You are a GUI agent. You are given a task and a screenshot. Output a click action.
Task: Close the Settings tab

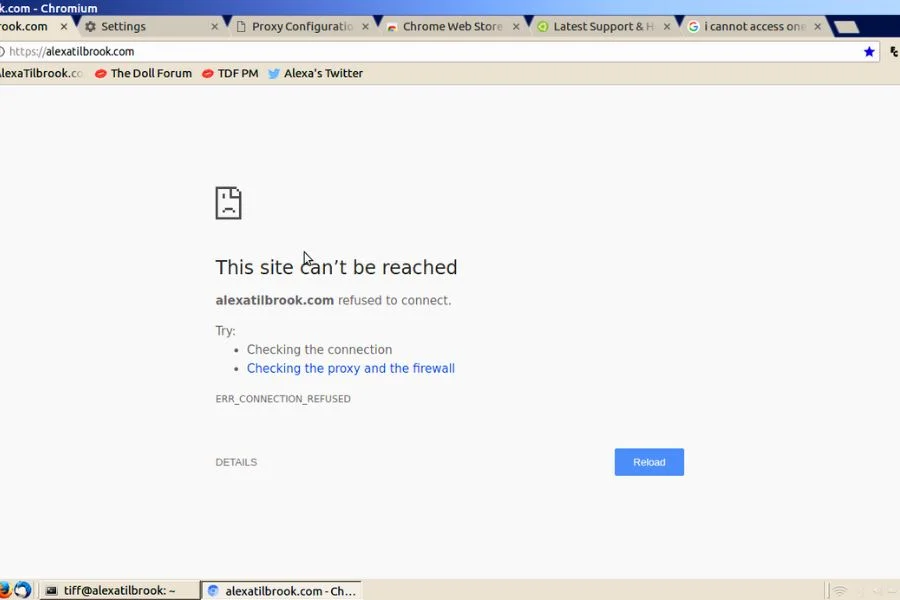(x=214, y=27)
